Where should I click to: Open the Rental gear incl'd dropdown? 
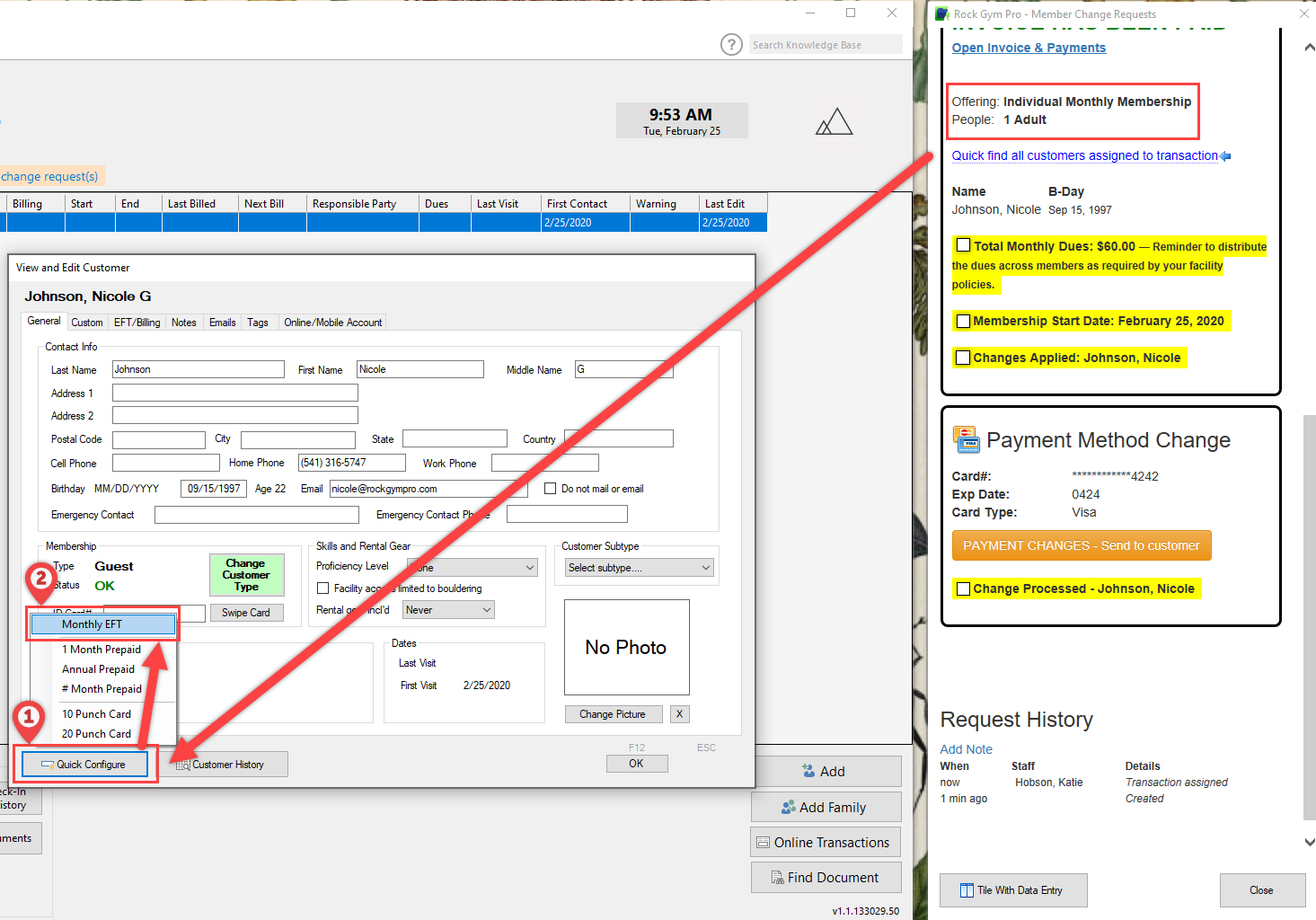[x=448, y=610]
